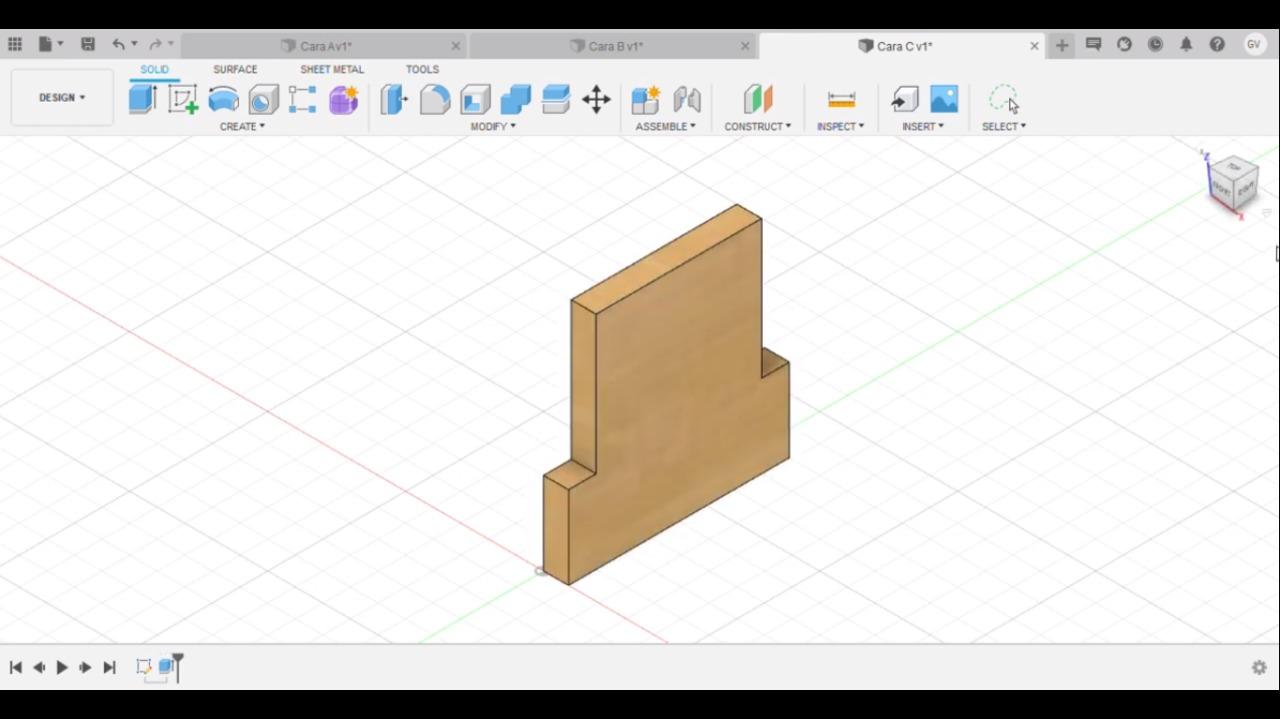This screenshot has width=1280, height=719.
Task: Select the Shell tool
Action: click(x=475, y=99)
